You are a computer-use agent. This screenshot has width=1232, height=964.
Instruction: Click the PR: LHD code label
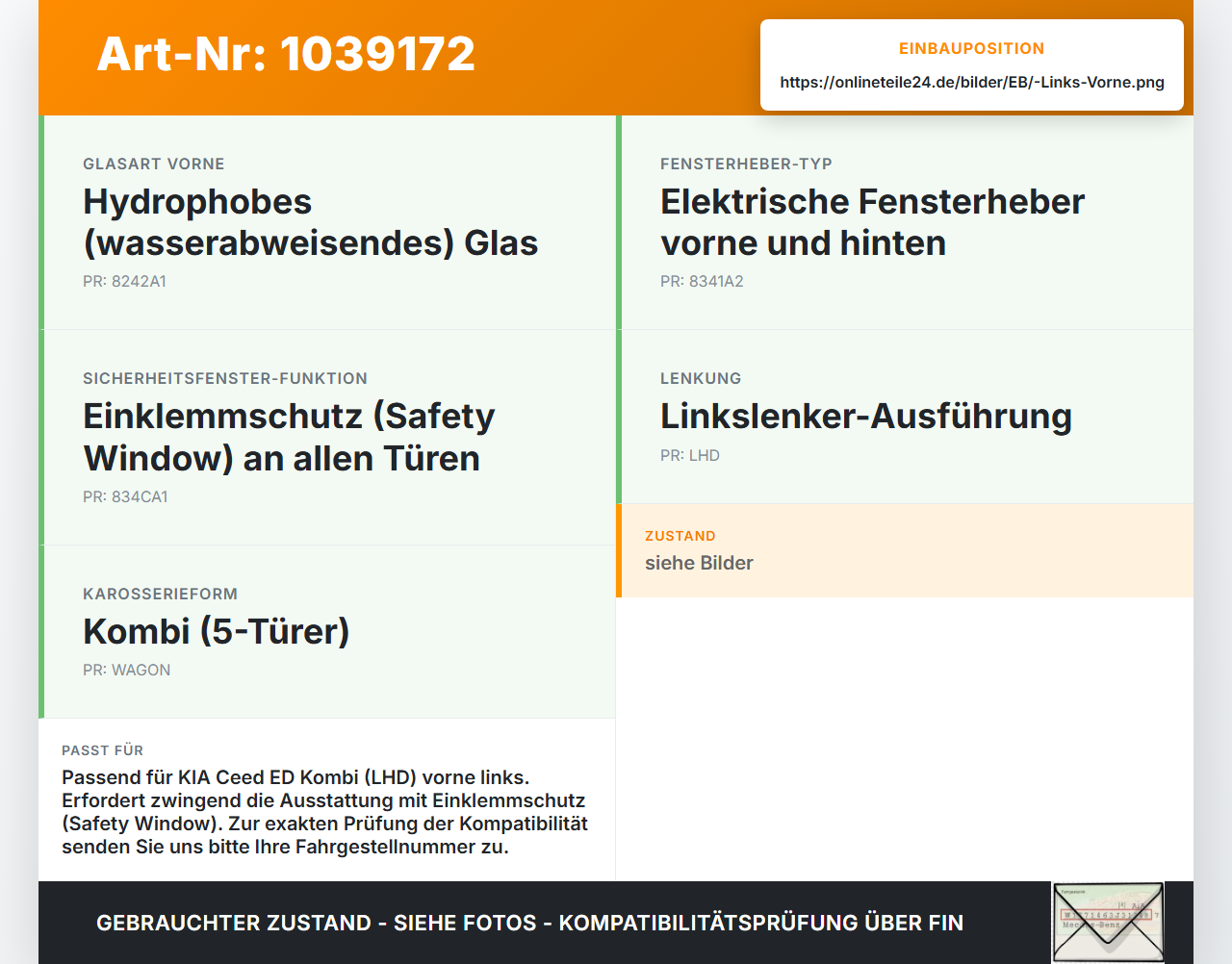tap(690, 456)
